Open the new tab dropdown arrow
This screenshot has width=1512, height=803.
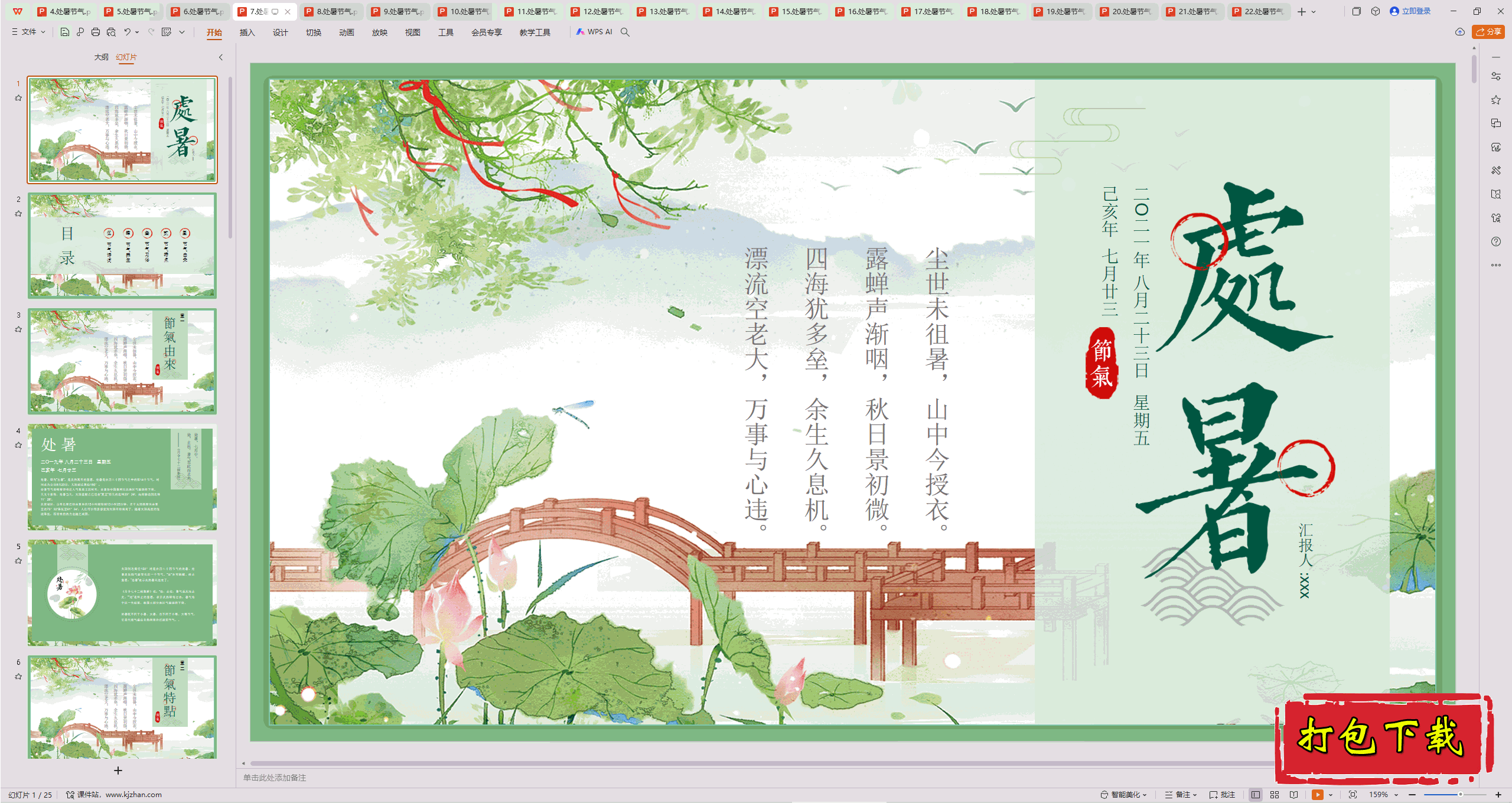[1314, 12]
